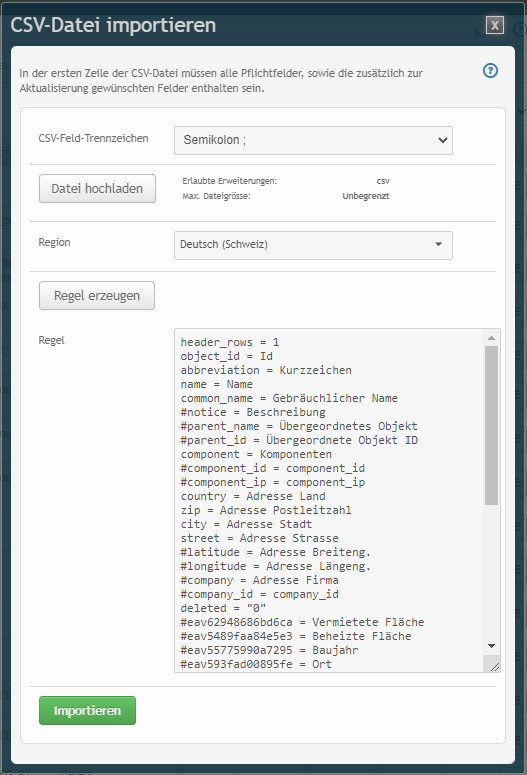Image resolution: width=527 pixels, height=775 pixels.
Task: Expand the Region dropdown showing Deutsch (Schweiz)
Action: coord(313,245)
